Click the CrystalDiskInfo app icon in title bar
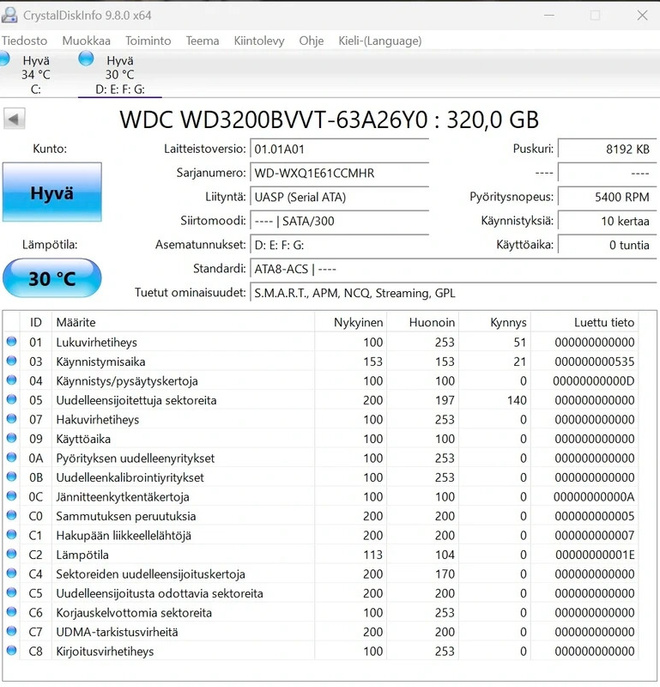 (x=9, y=15)
